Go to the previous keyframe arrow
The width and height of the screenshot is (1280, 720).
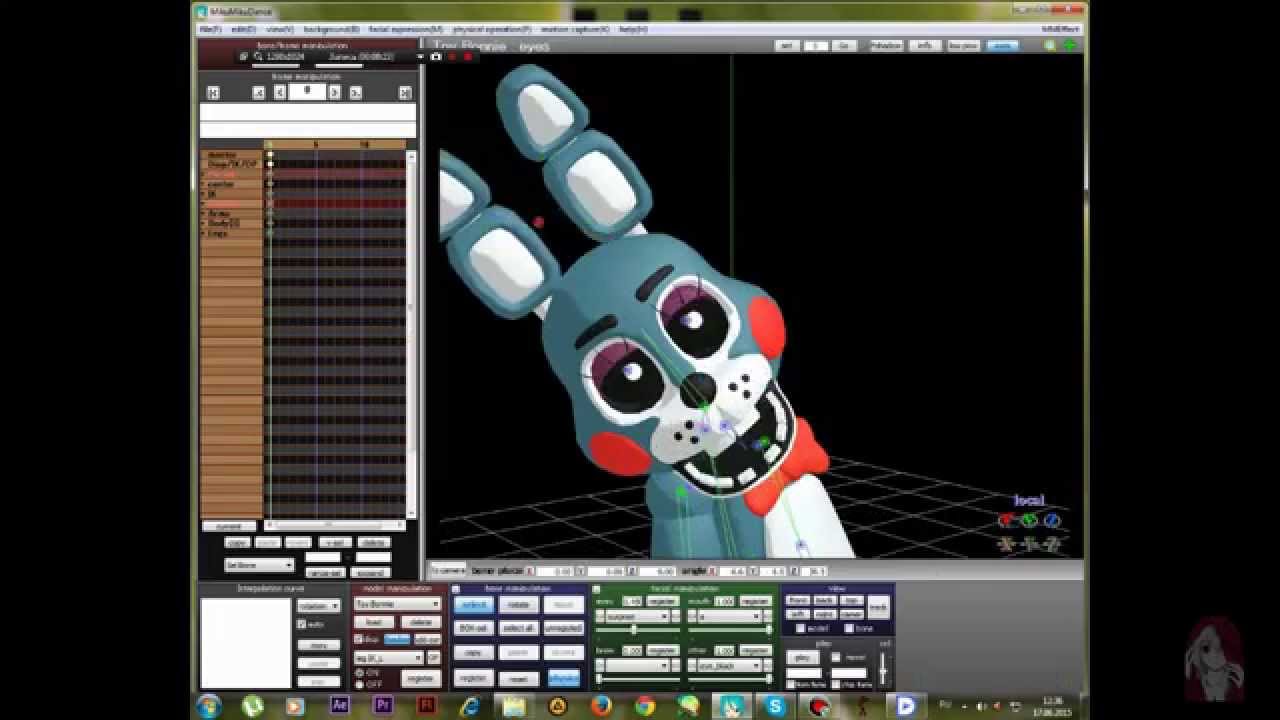coord(258,92)
